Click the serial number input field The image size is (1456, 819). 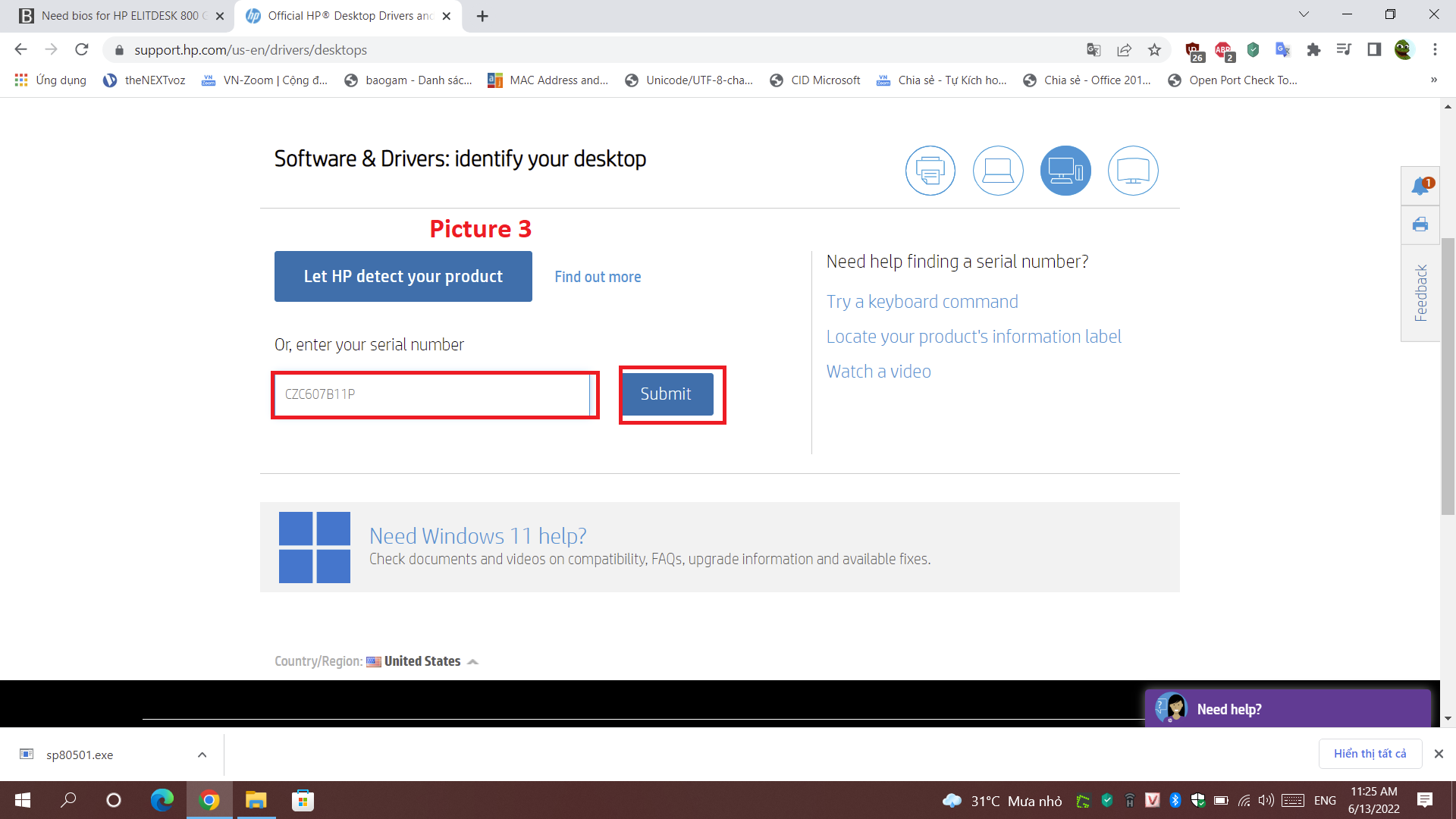(x=432, y=394)
